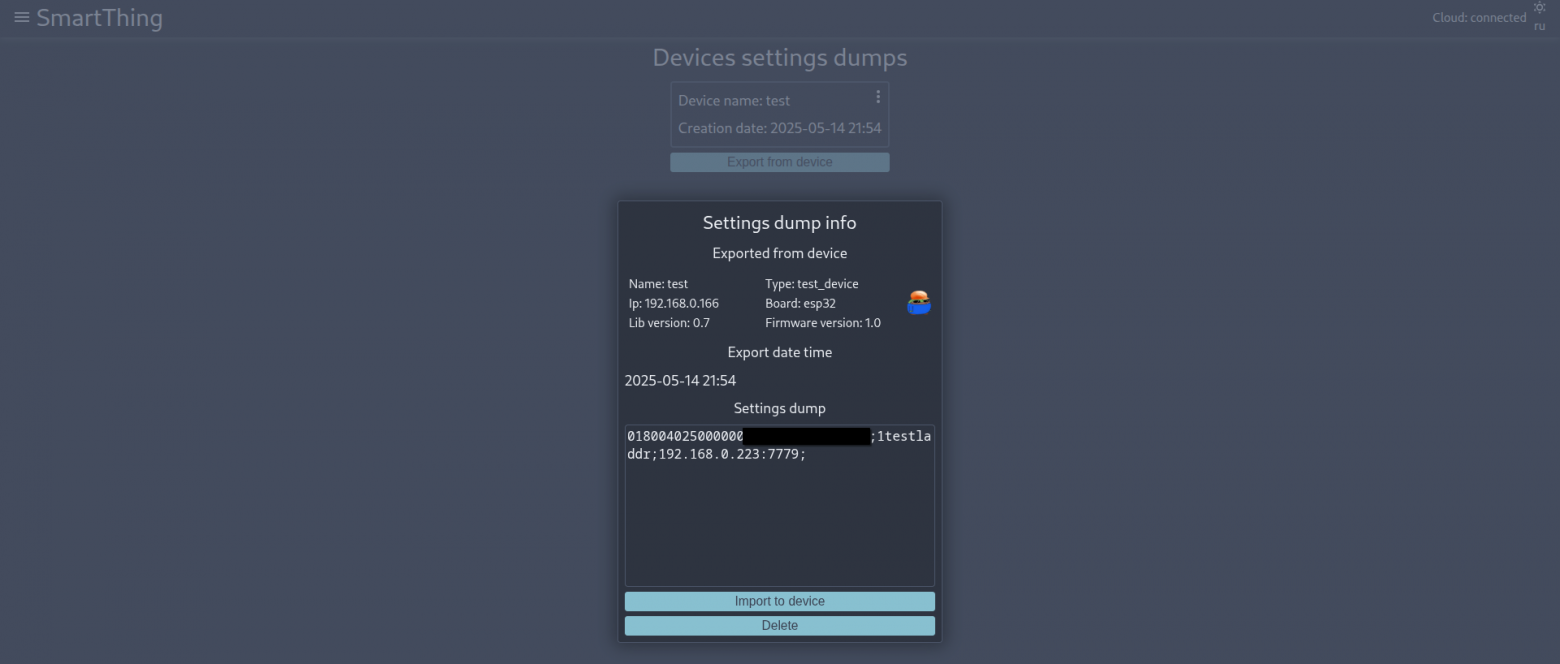Click the "Board: esp32" text
Screen dimensions: 1560x664
800,303
